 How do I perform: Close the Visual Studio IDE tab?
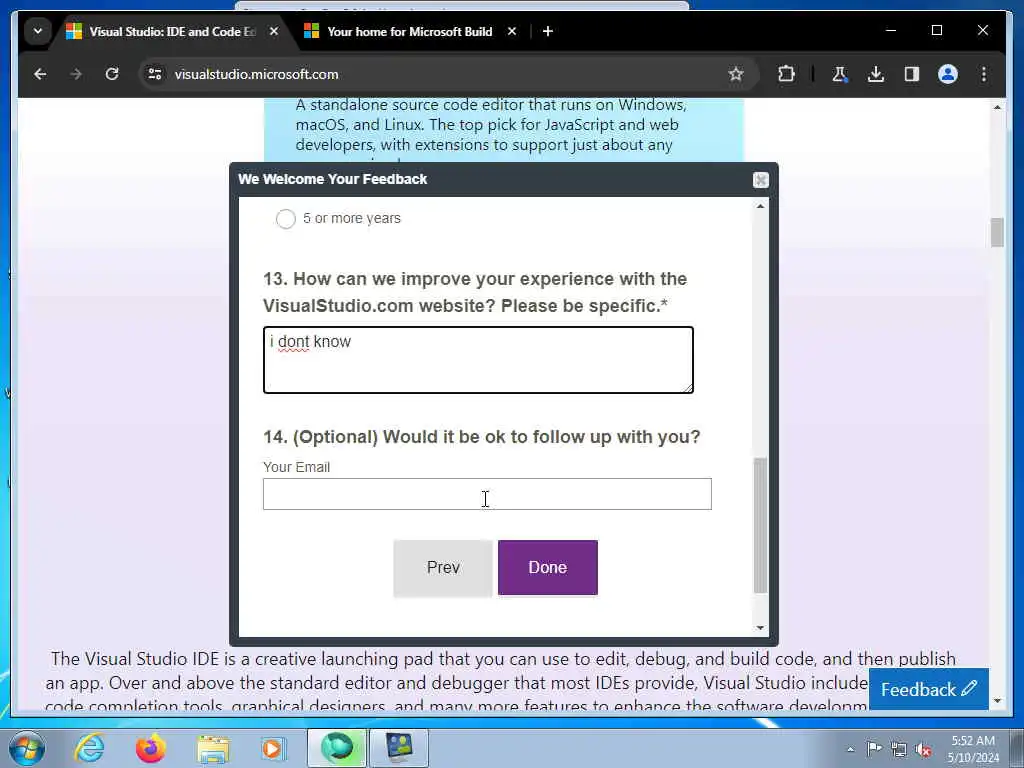pyautogui.click(x=274, y=31)
